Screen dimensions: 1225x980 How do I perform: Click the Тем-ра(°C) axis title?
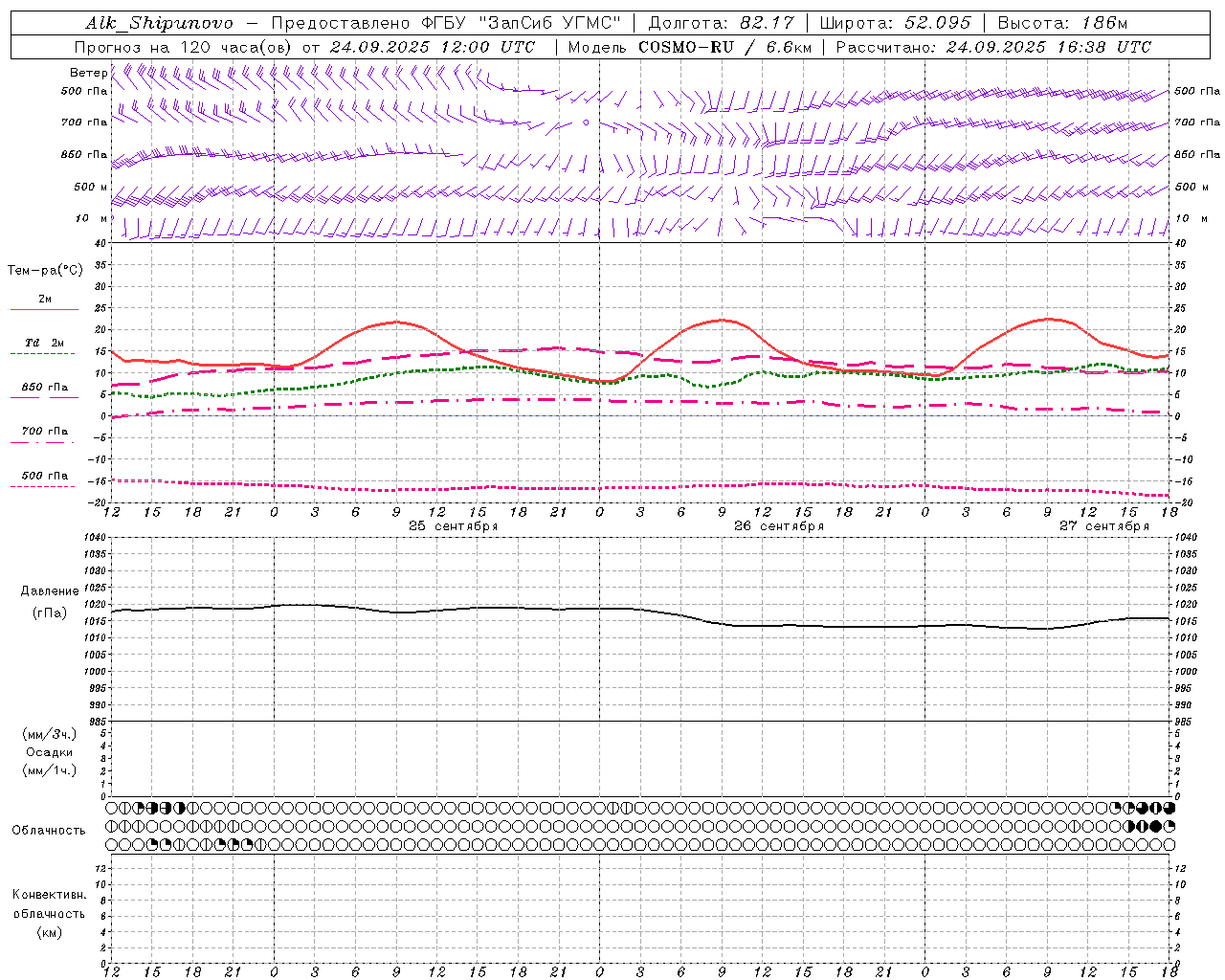coord(45,271)
